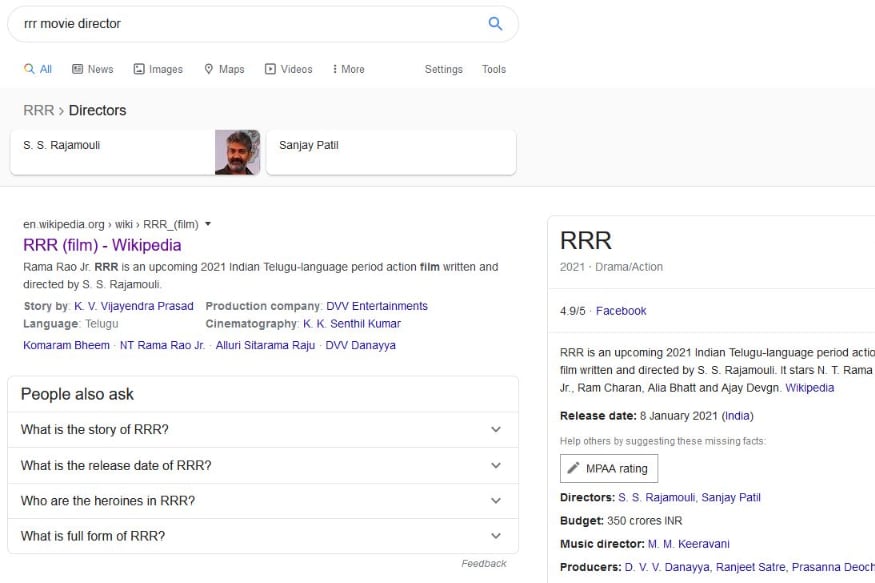Click the "350 crores INR" budget value
875x583 pixels.
645,521
